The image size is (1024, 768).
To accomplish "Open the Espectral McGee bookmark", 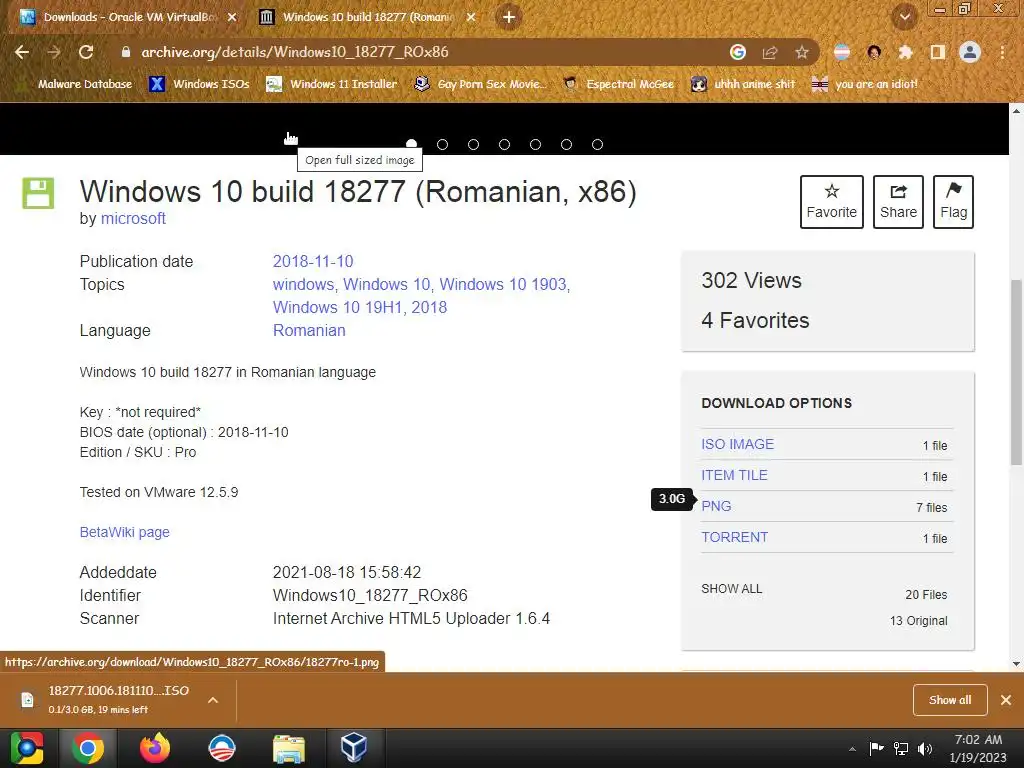I will (x=619, y=84).
